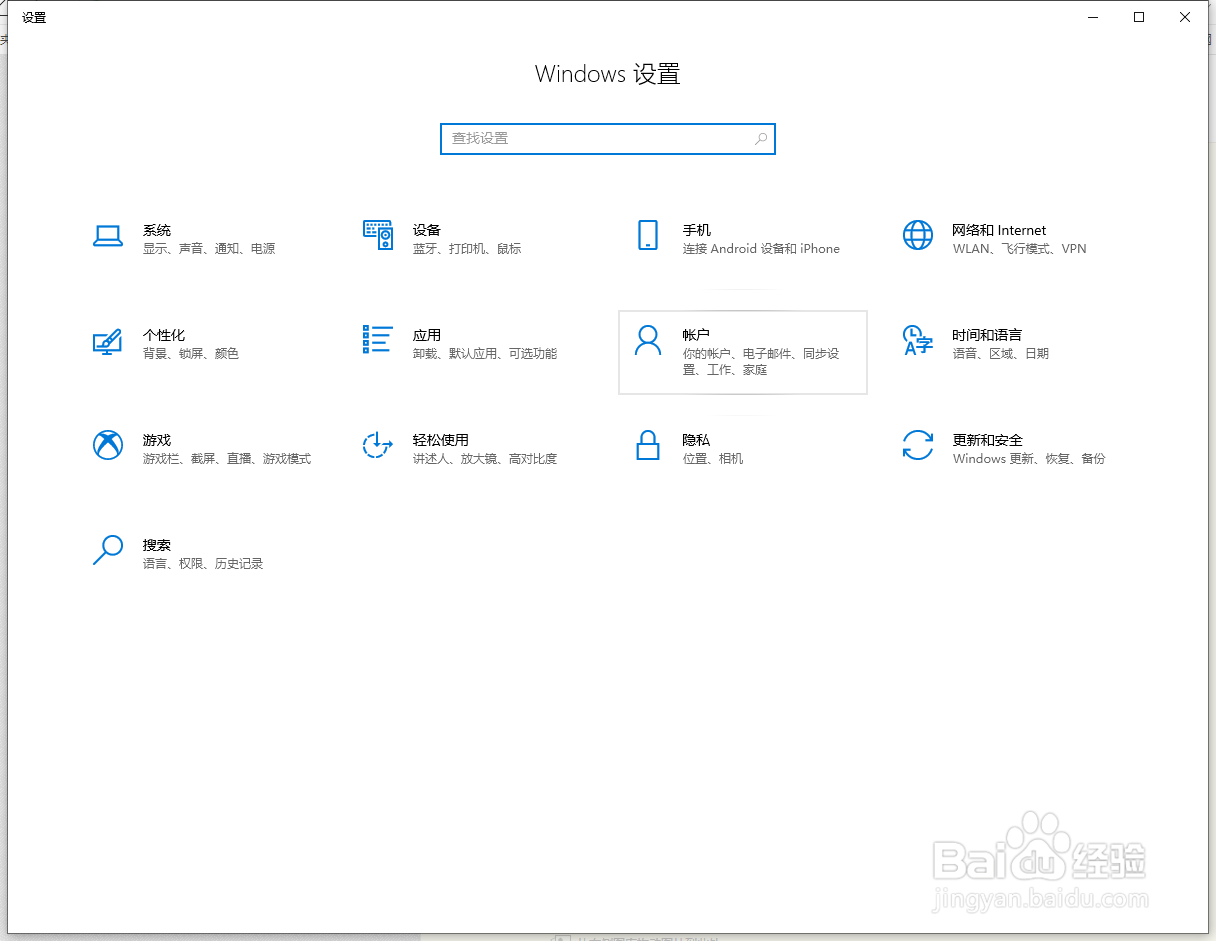Image resolution: width=1216 pixels, height=941 pixels.
Task: Focus the 查找设置 search field
Action: pyautogui.click(x=608, y=139)
